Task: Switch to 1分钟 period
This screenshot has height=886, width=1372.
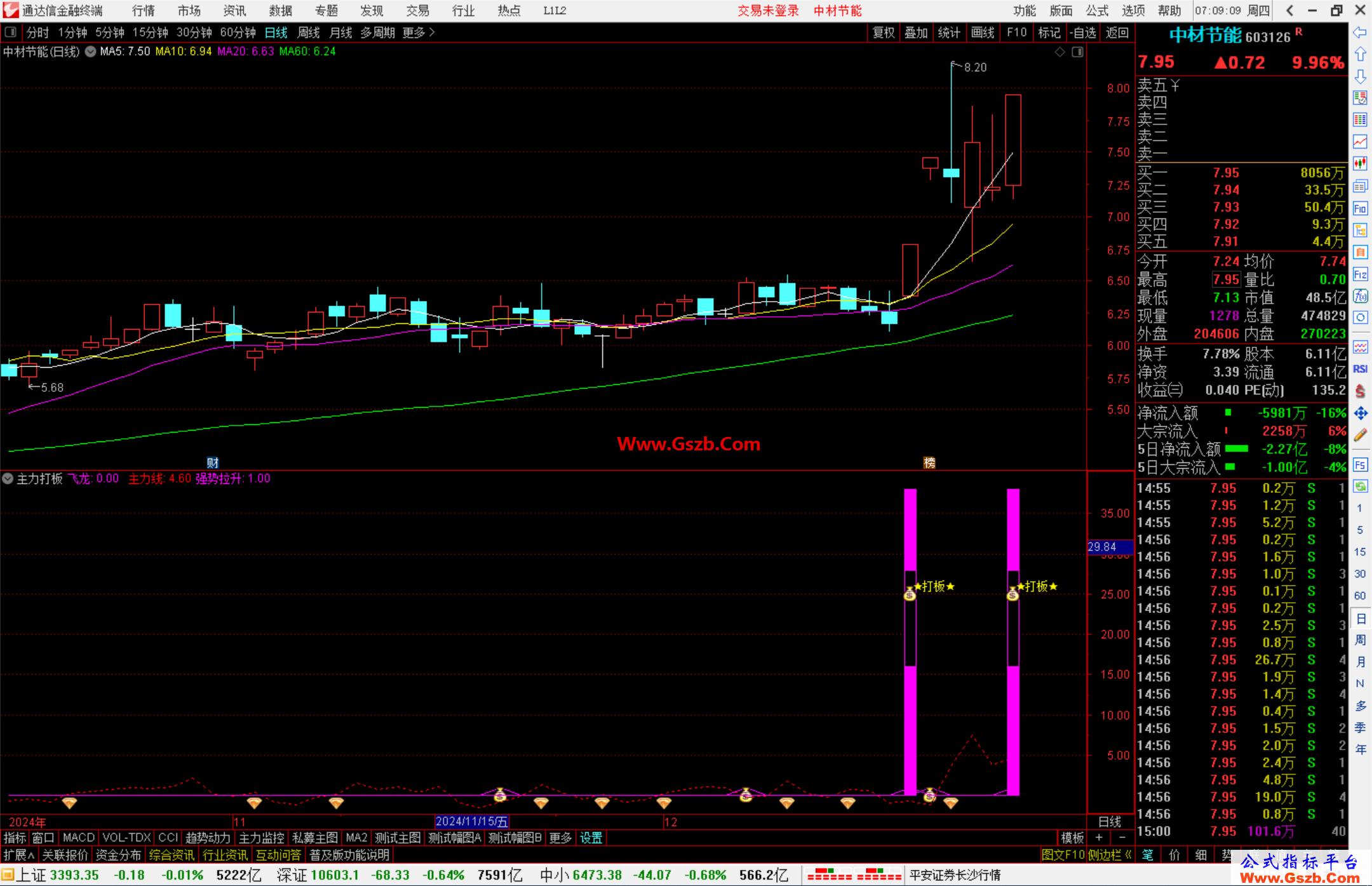Action: pos(72,32)
